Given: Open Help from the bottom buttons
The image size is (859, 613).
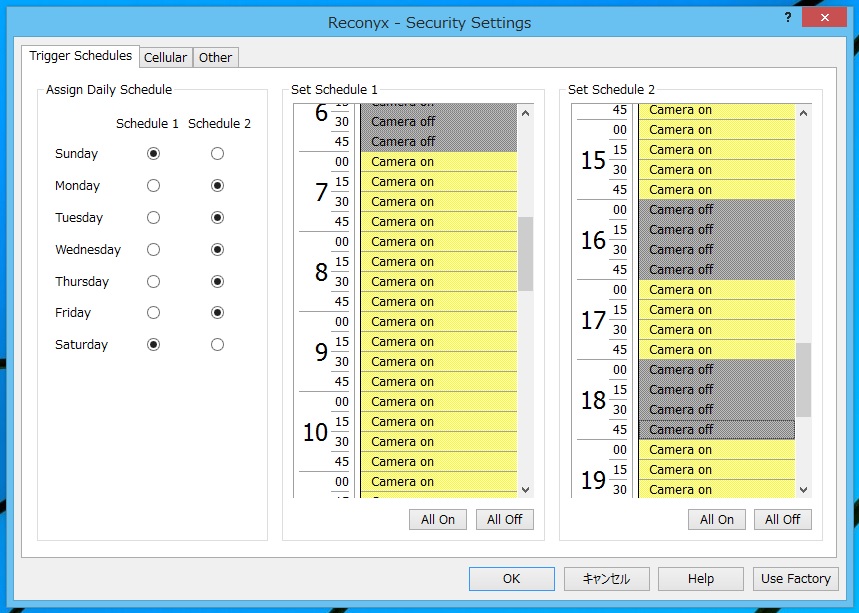Looking at the screenshot, I should pos(701,578).
